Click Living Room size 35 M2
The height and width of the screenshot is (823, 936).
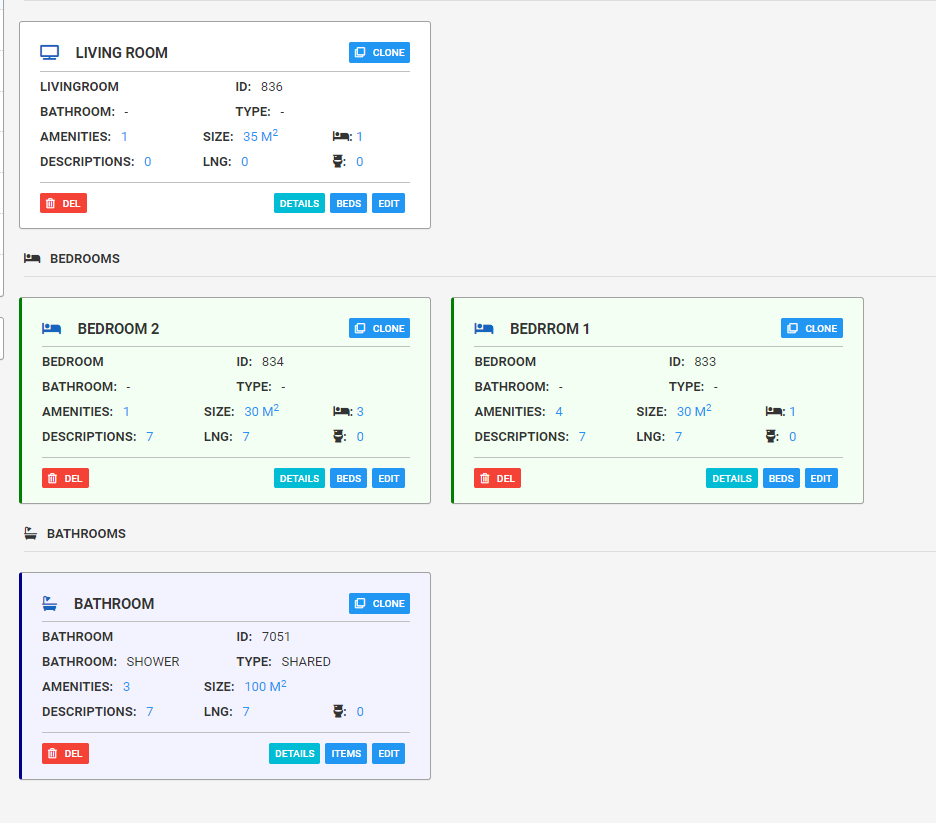click(260, 136)
